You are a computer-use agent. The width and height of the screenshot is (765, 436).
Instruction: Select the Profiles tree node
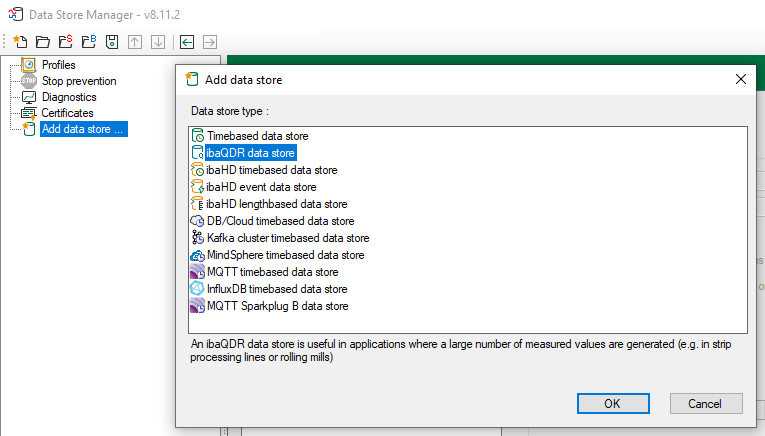59,65
